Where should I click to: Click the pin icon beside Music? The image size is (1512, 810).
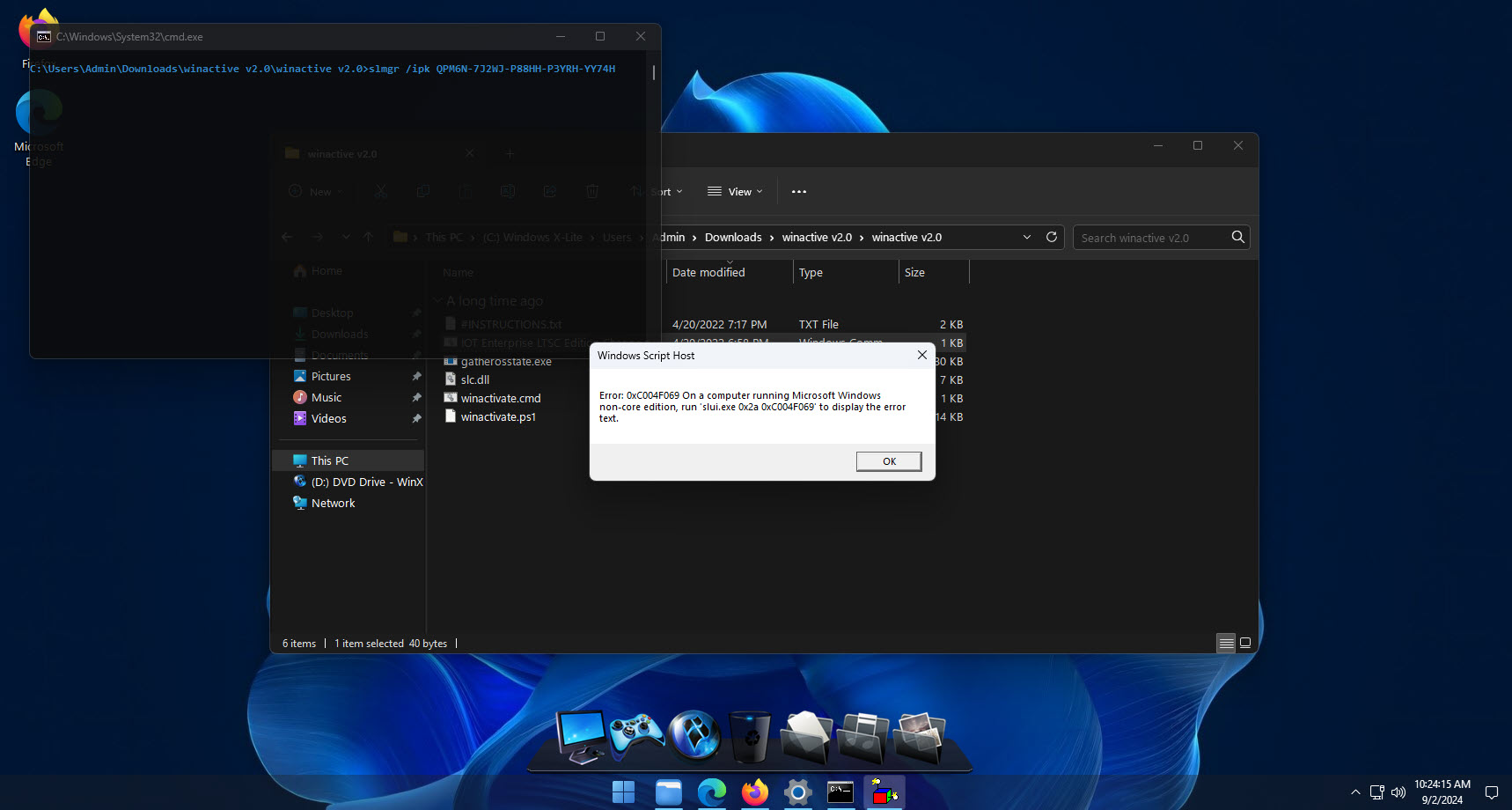pos(416,398)
